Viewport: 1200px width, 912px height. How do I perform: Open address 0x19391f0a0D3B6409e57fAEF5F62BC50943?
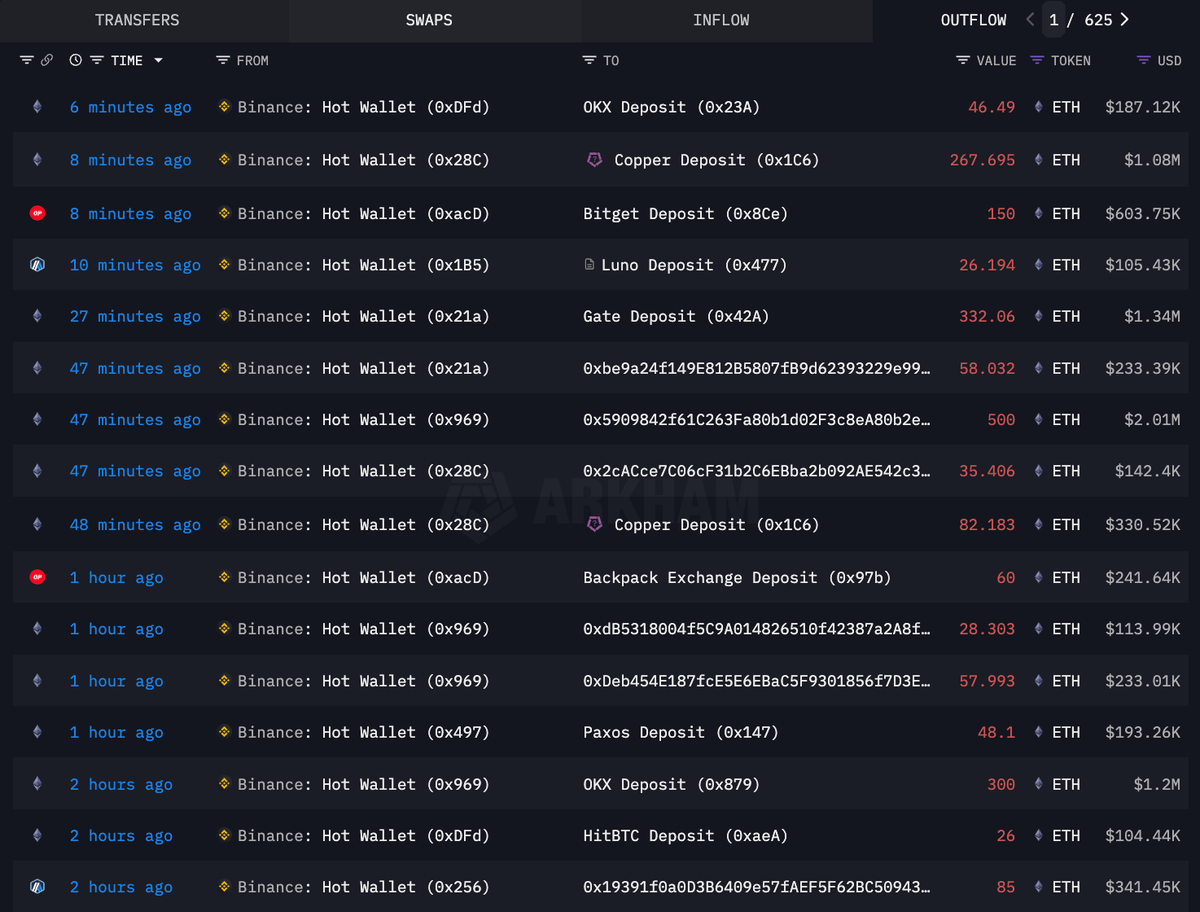(x=757, y=887)
